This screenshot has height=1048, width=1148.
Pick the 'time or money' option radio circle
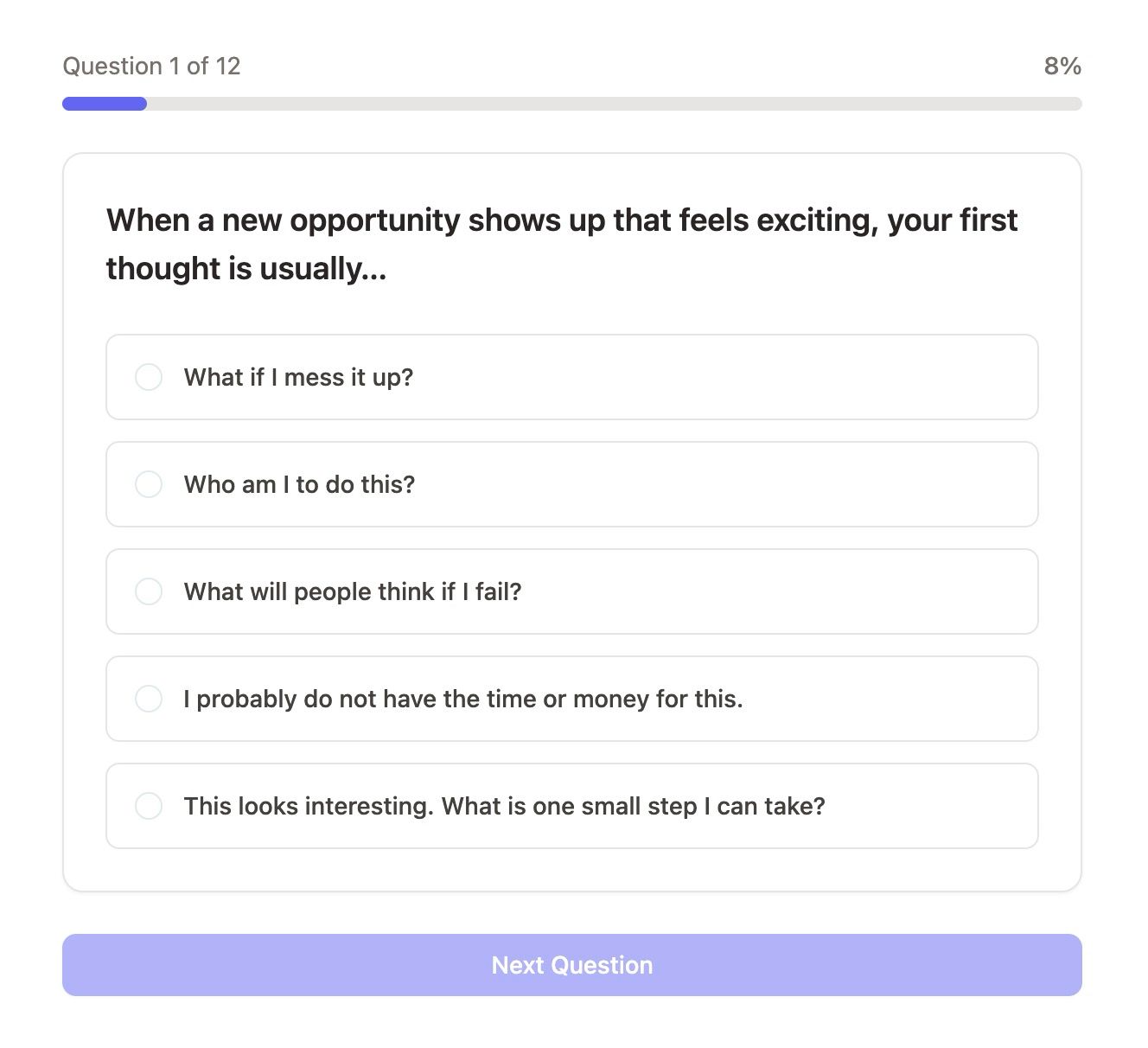149,699
